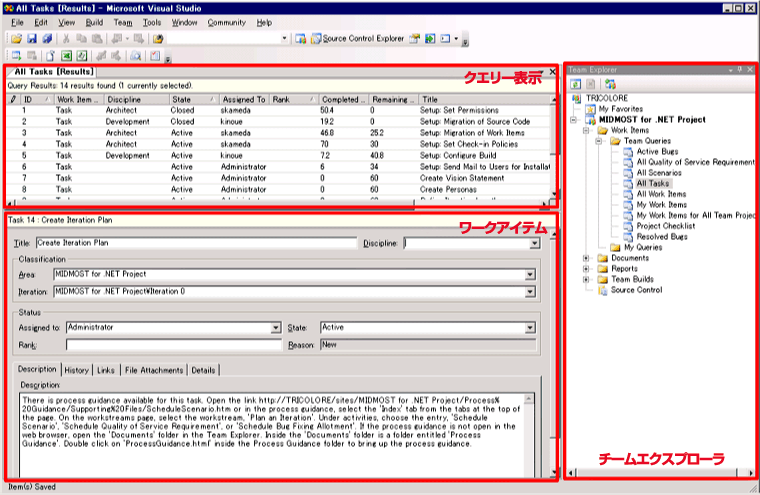The height and width of the screenshot is (495, 760).
Task: Click the Paste clipboard icon
Action: coord(97,39)
